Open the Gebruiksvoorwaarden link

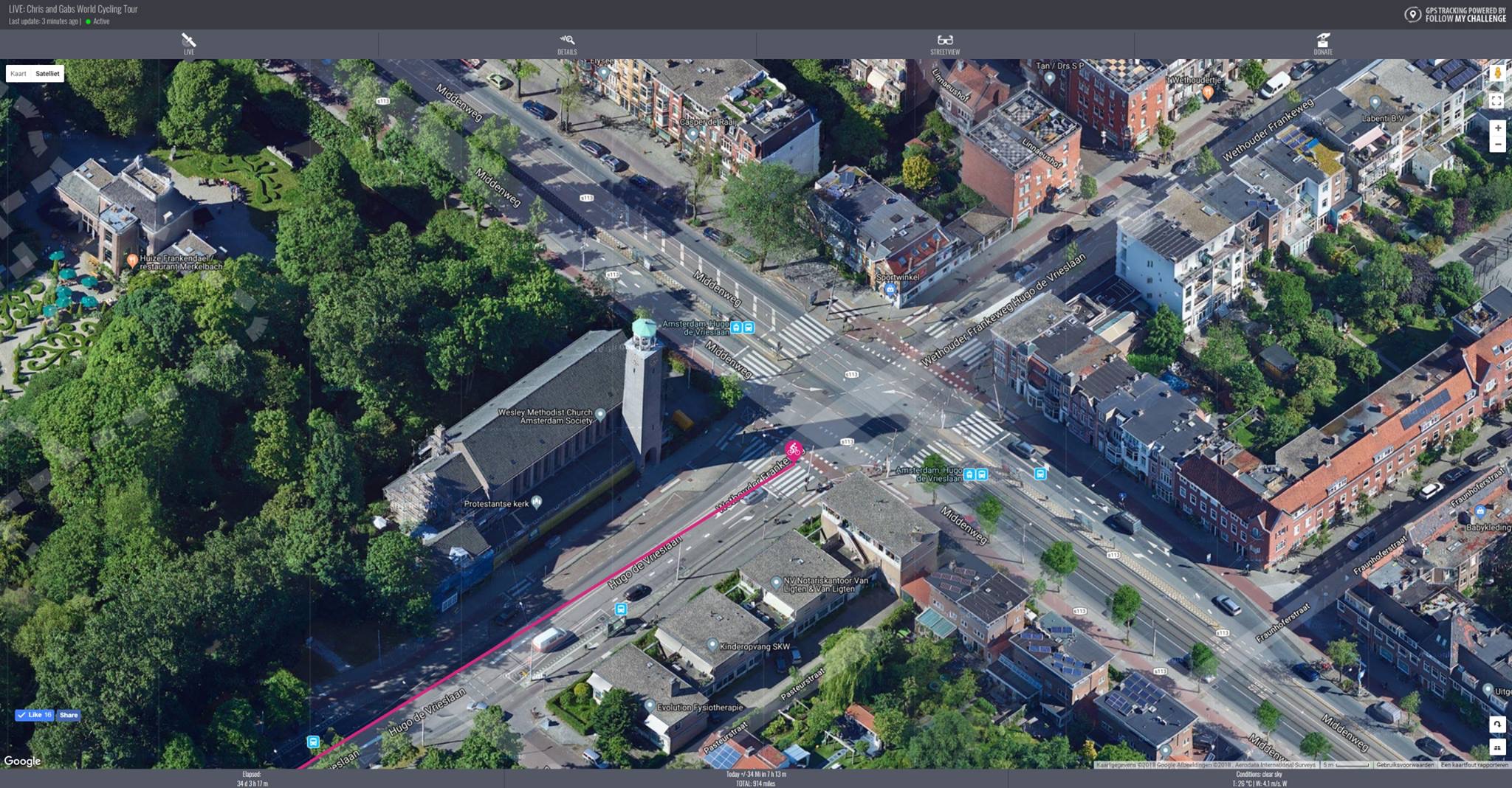1405,765
